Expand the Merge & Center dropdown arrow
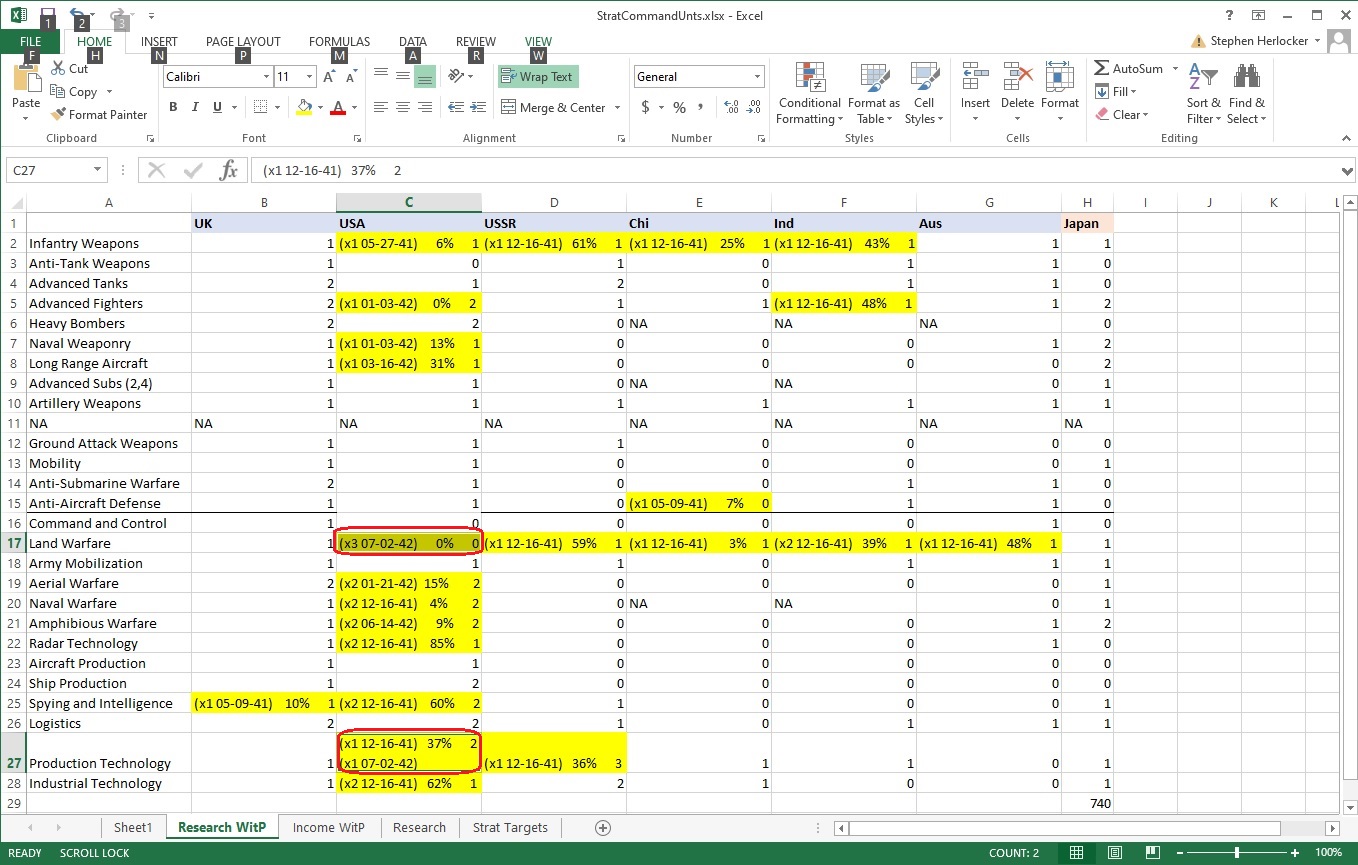This screenshot has height=865, width=1358. pos(617,108)
